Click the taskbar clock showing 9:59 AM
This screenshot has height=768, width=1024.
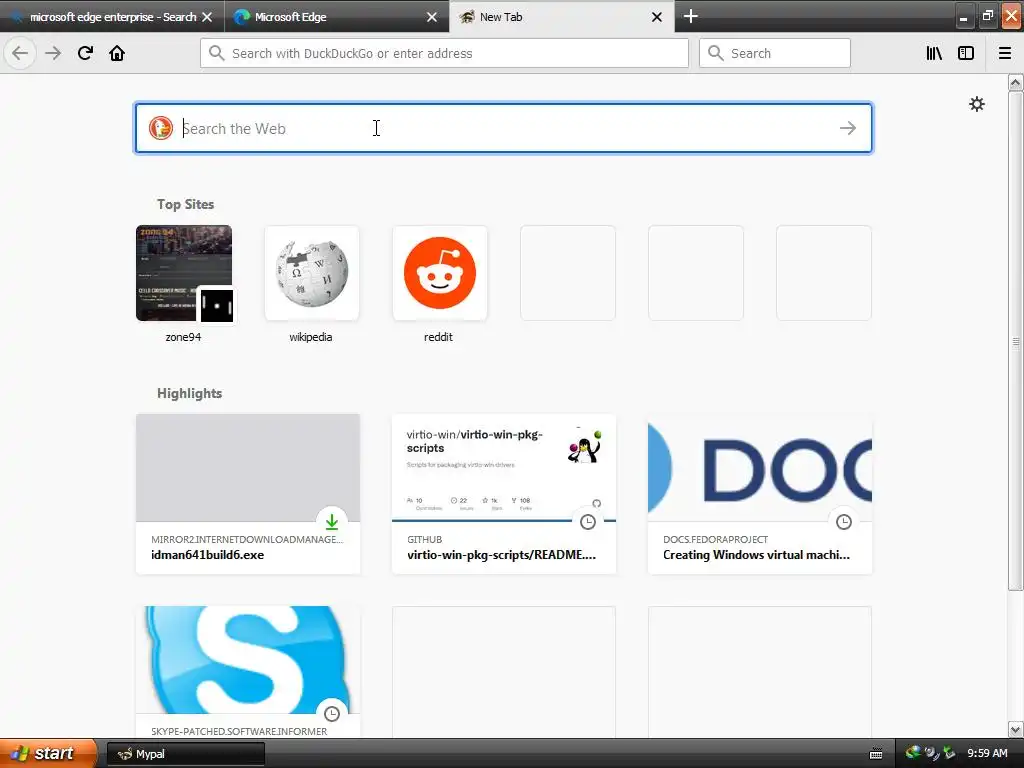[x=987, y=754]
